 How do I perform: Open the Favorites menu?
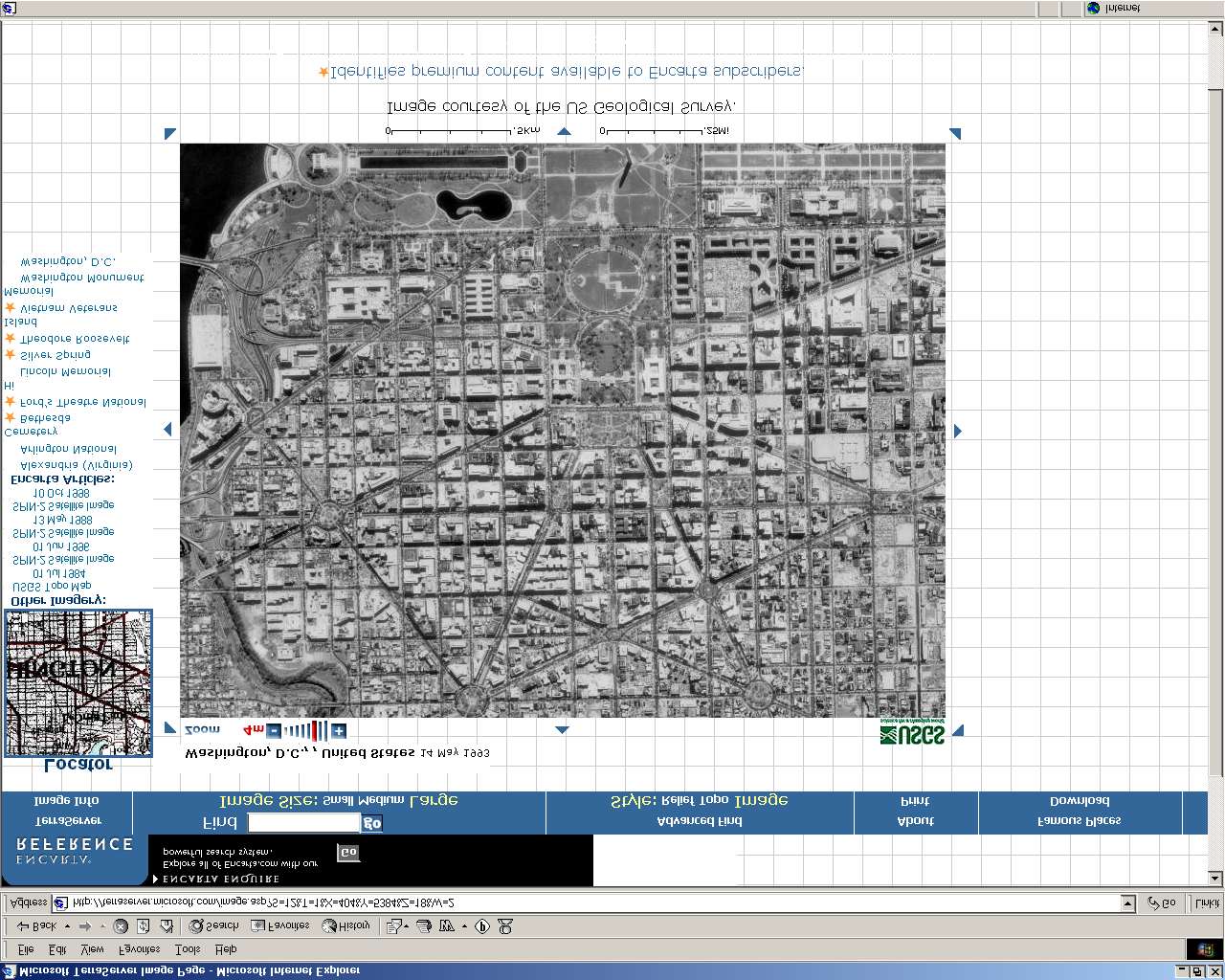140,949
